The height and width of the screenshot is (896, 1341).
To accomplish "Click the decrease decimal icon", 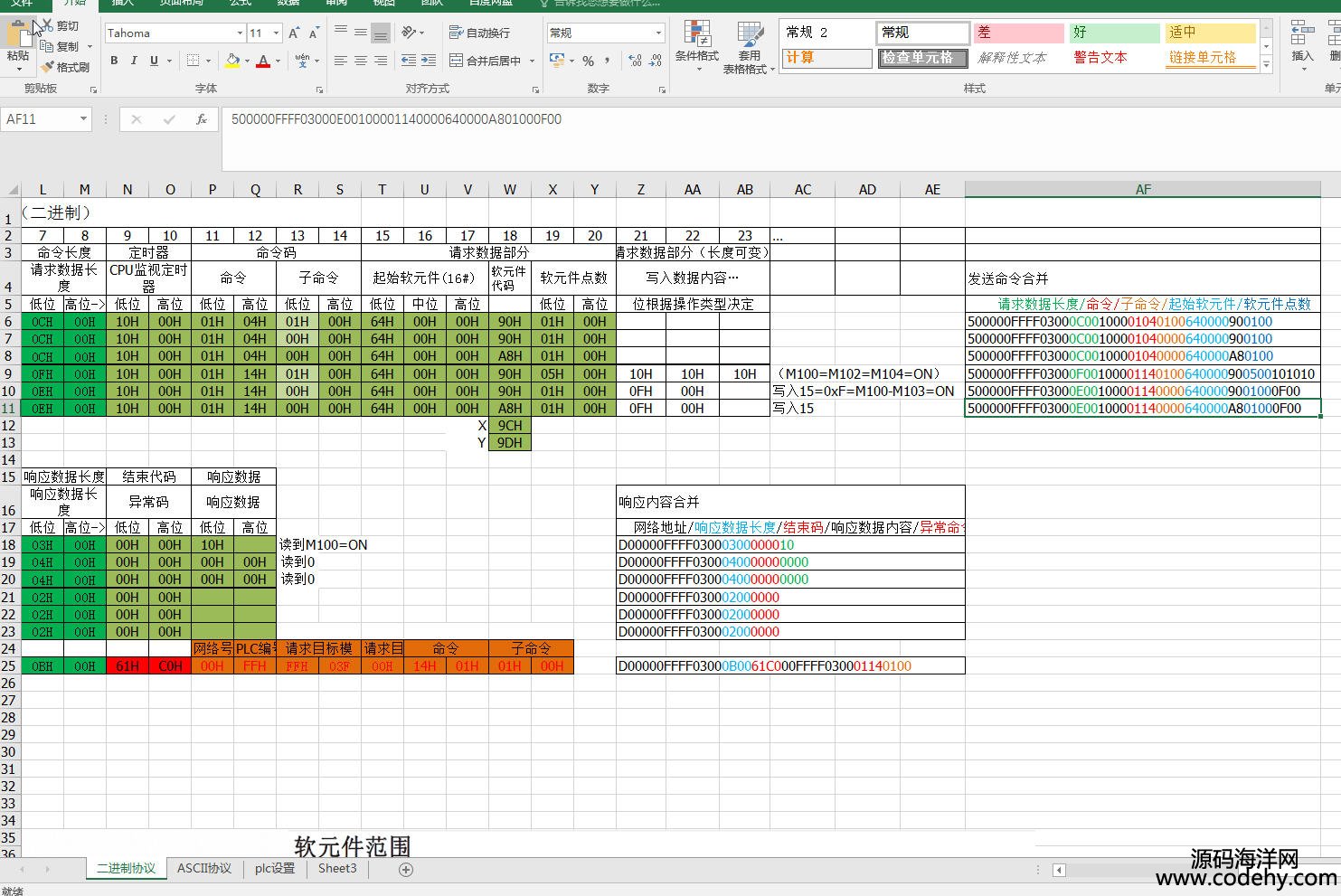I will (656, 61).
